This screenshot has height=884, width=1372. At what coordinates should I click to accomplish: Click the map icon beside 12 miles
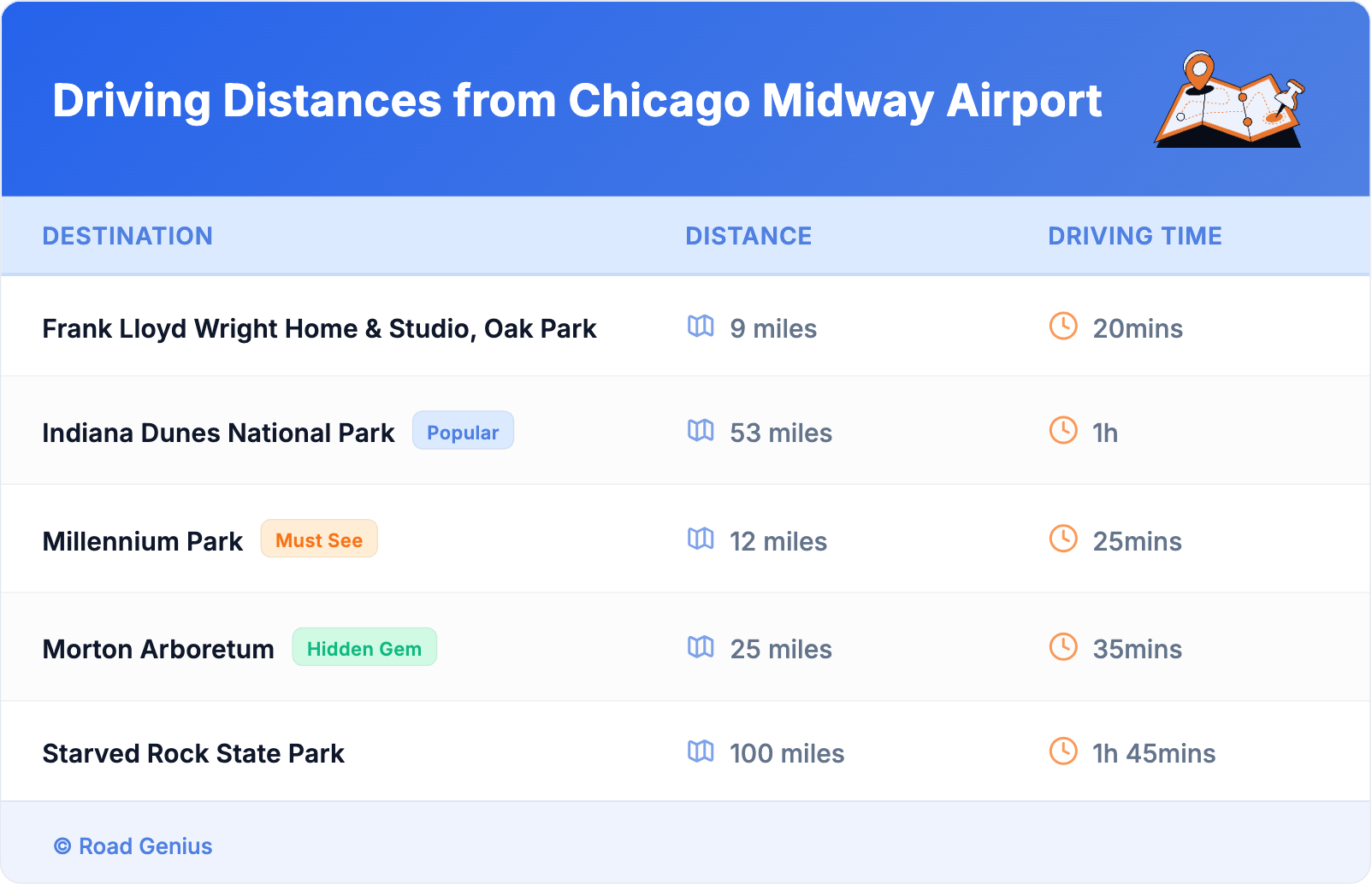click(x=701, y=539)
